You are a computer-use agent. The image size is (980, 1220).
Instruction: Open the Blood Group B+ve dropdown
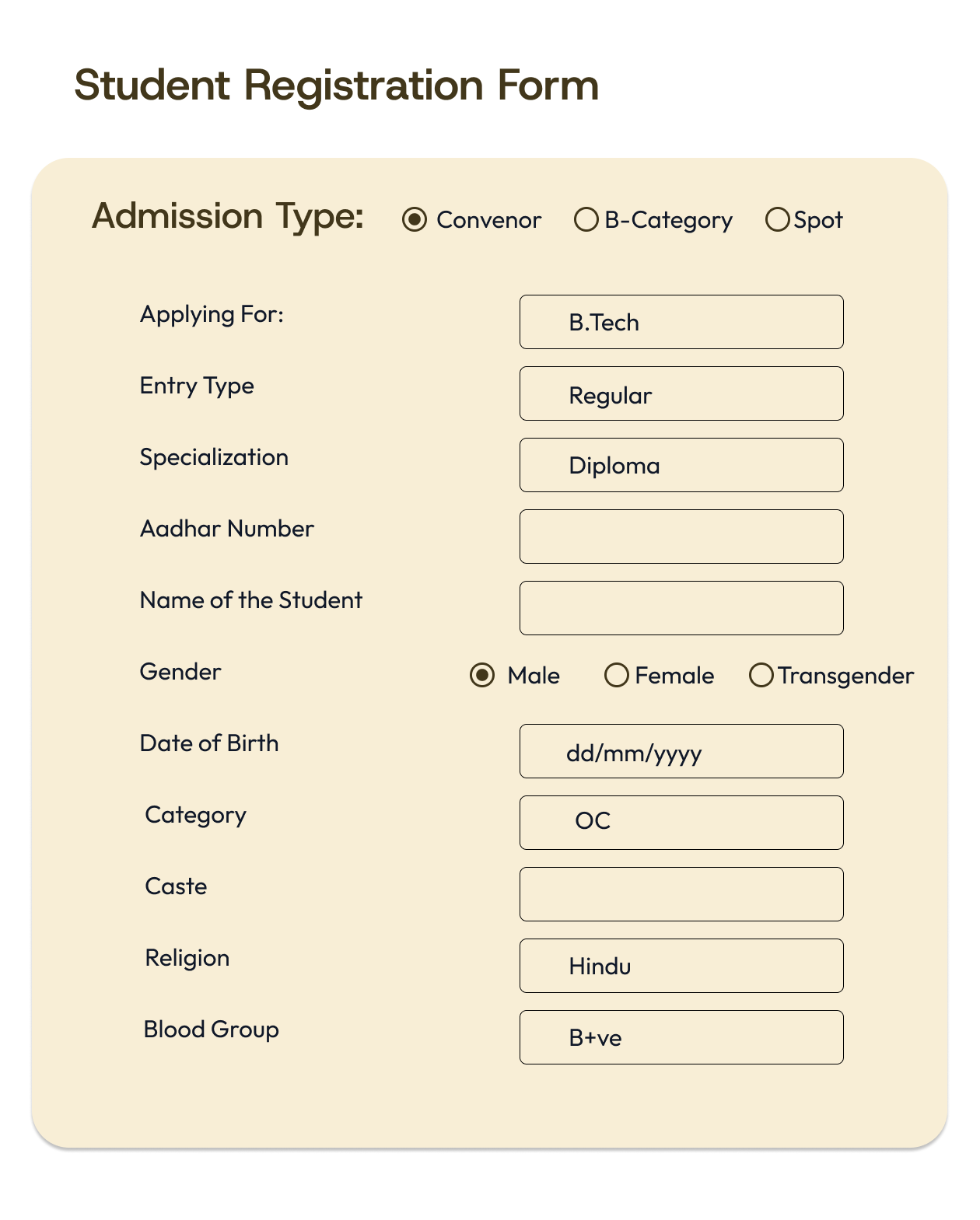pyautogui.click(x=681, y=1037)
